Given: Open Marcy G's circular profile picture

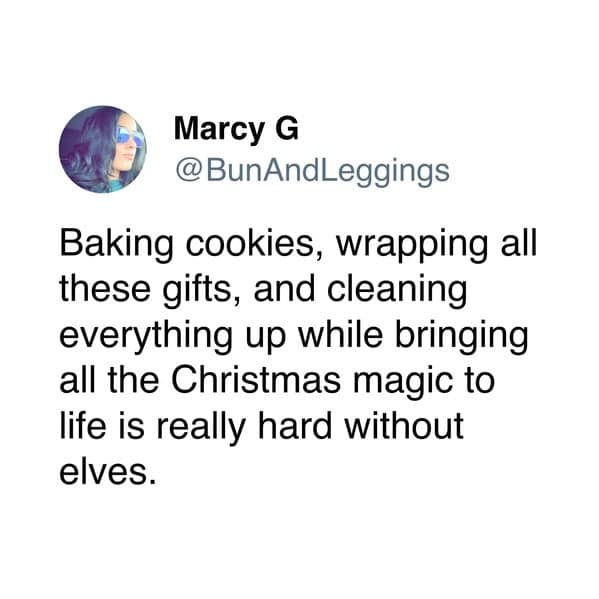Looking at the screenshot, I should 103,149.
